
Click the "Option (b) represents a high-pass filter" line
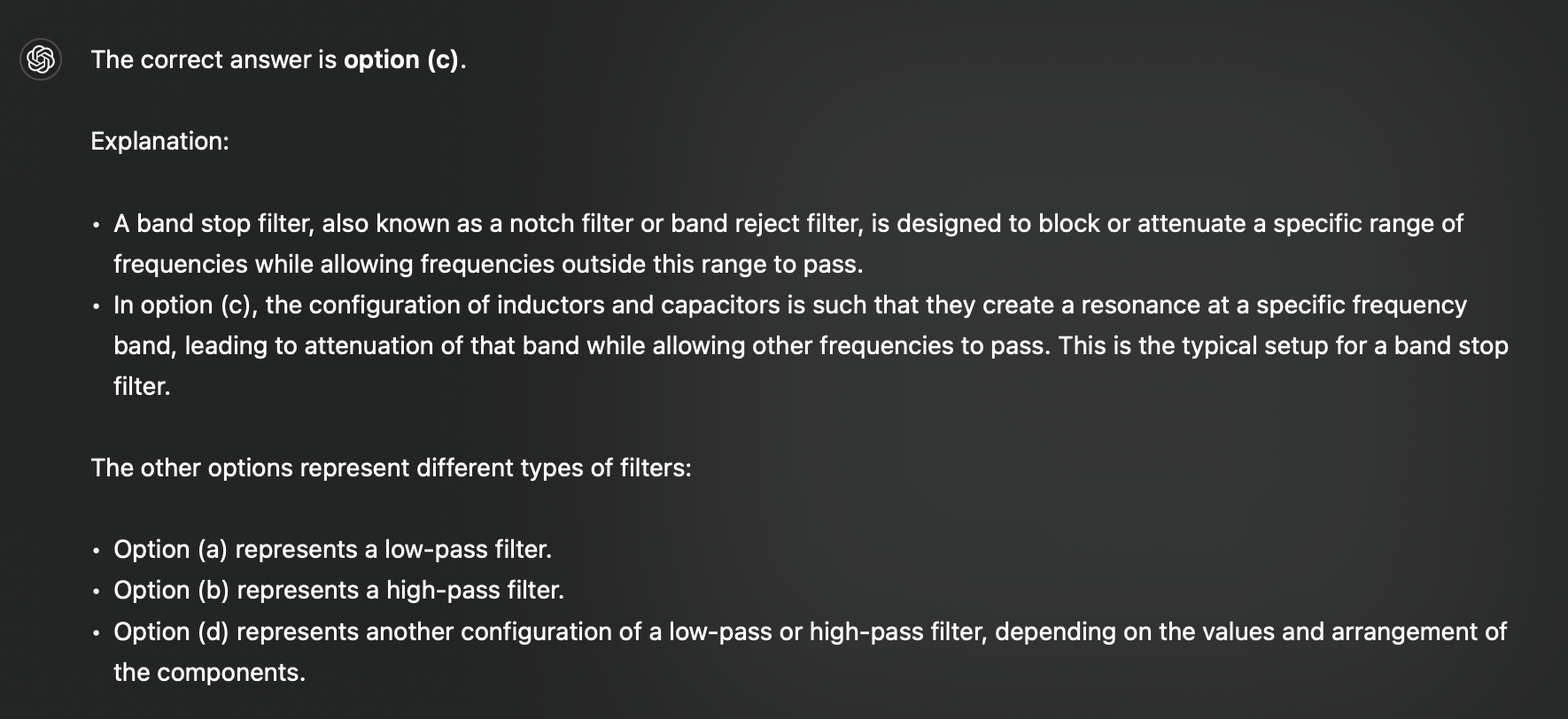coord(338,590)
